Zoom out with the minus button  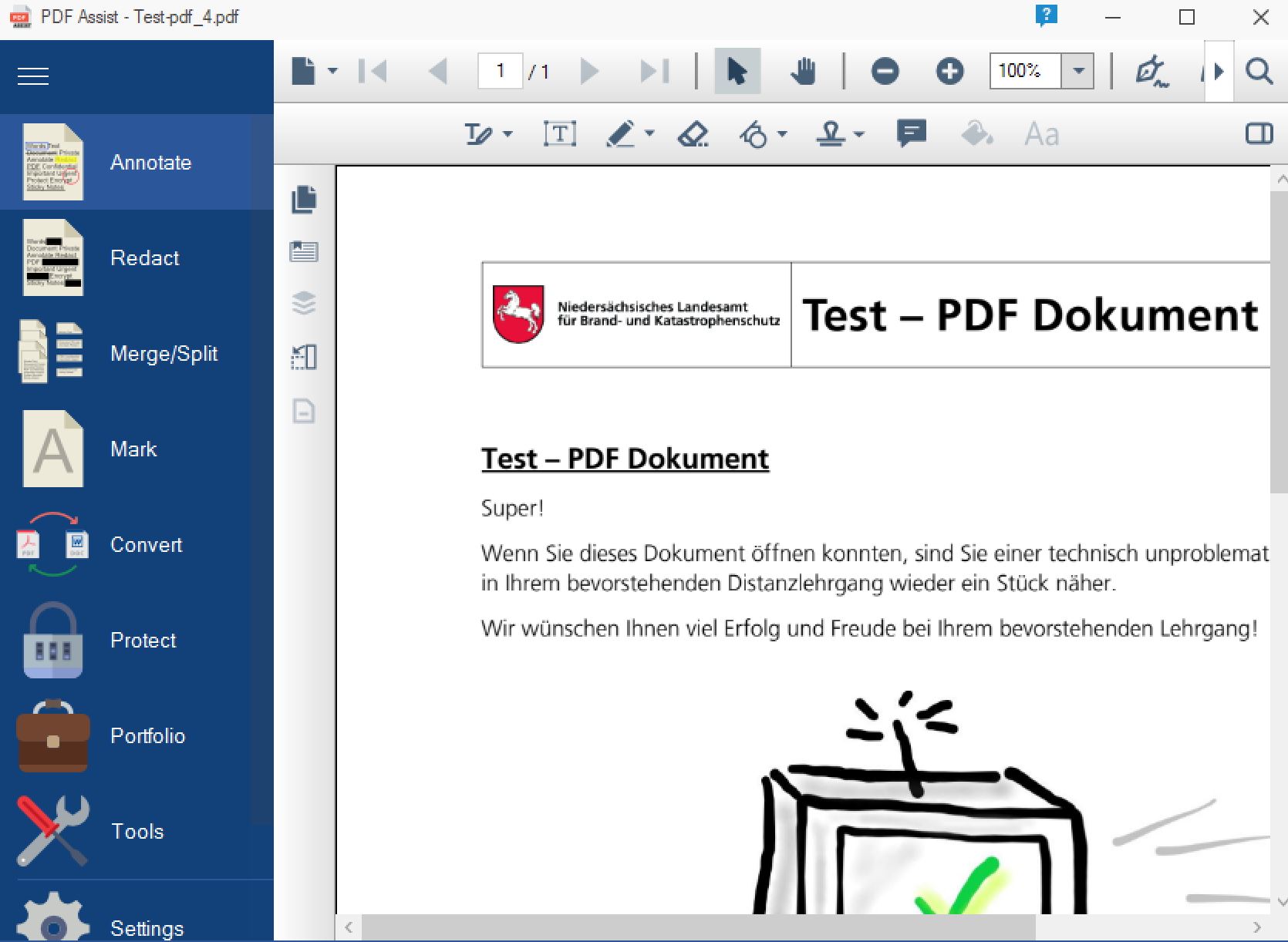click(885, 72)
